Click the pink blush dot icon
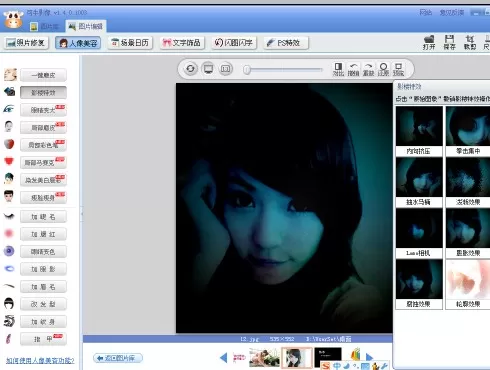 pyautogui.click(x=9, y=233)
